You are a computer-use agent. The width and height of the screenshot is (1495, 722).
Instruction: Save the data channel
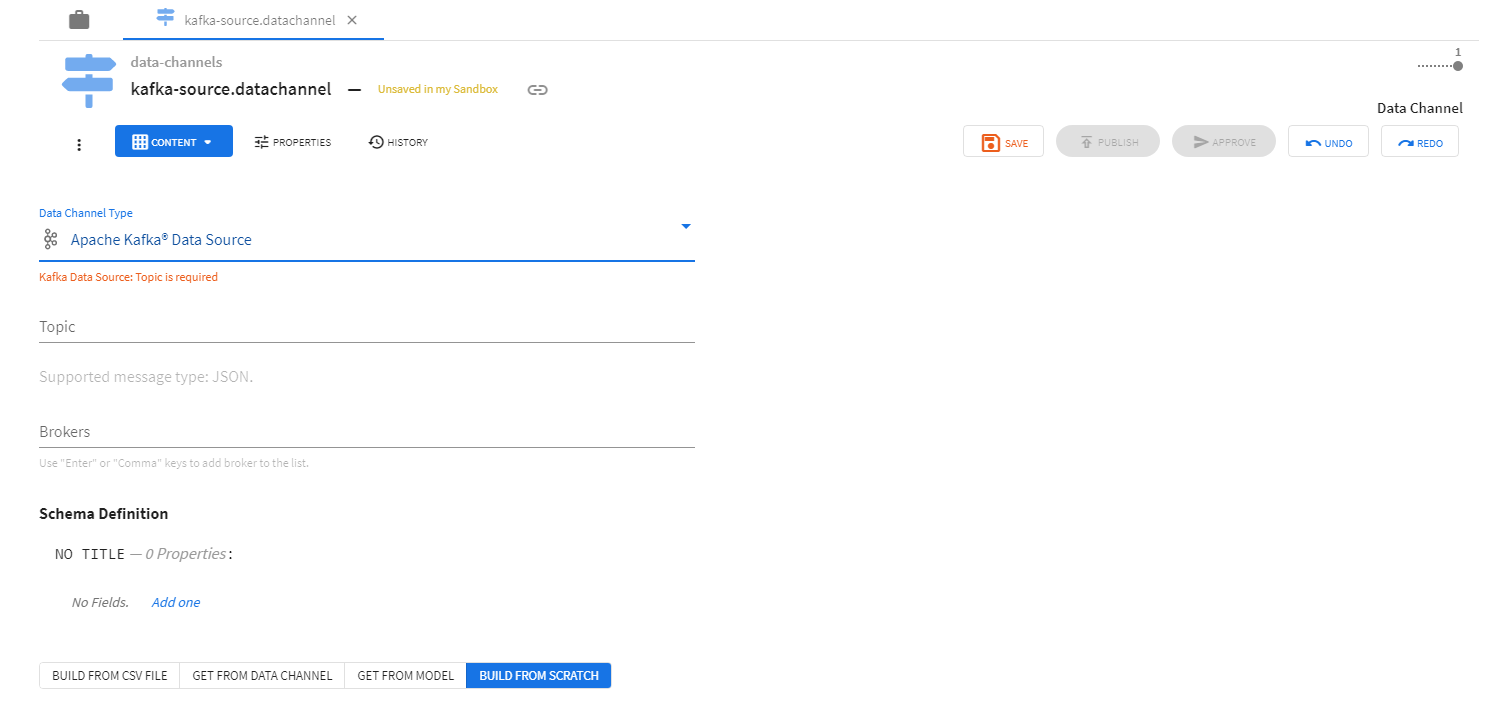[x=1003, y=142]
